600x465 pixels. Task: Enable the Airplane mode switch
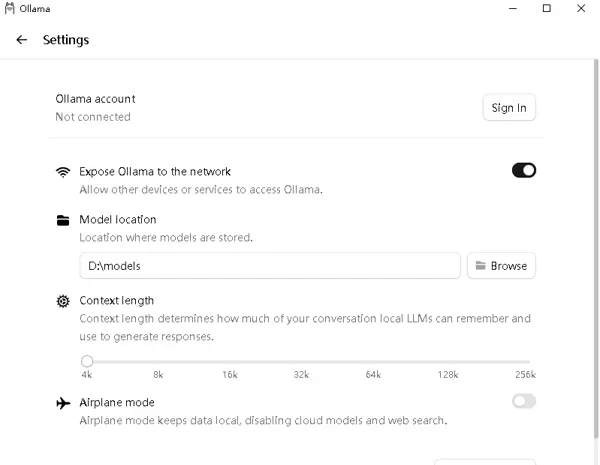[523, 401]
